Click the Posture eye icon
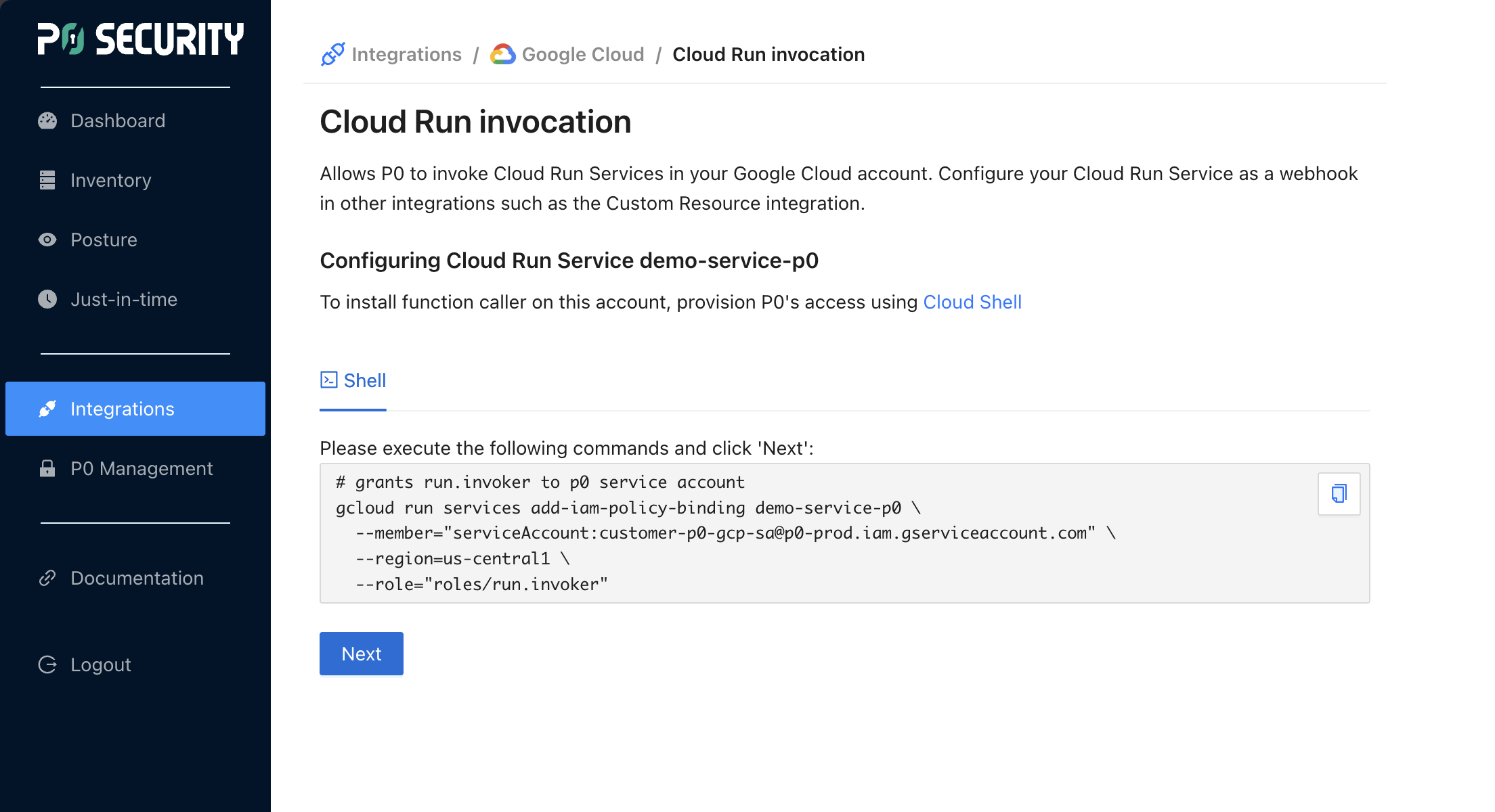Image resolution: width=1495 pixels, height=812 pixels. pyautogui.click(x=47, y=240)
